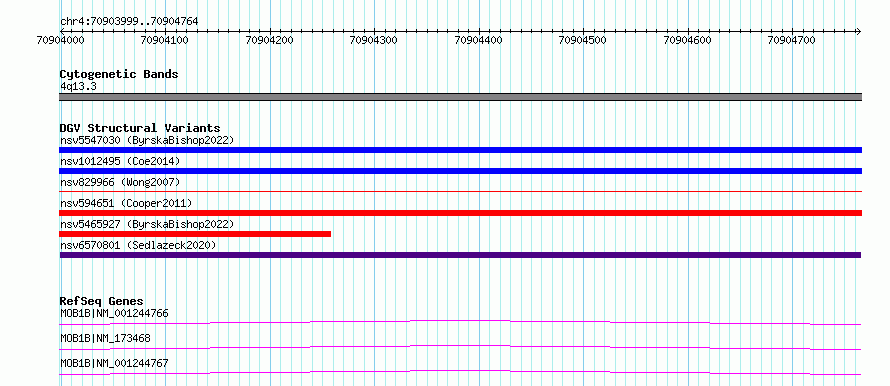Click the magenta intron line of NM_173468
Screen dimensions: 890x386
[460, 347]
